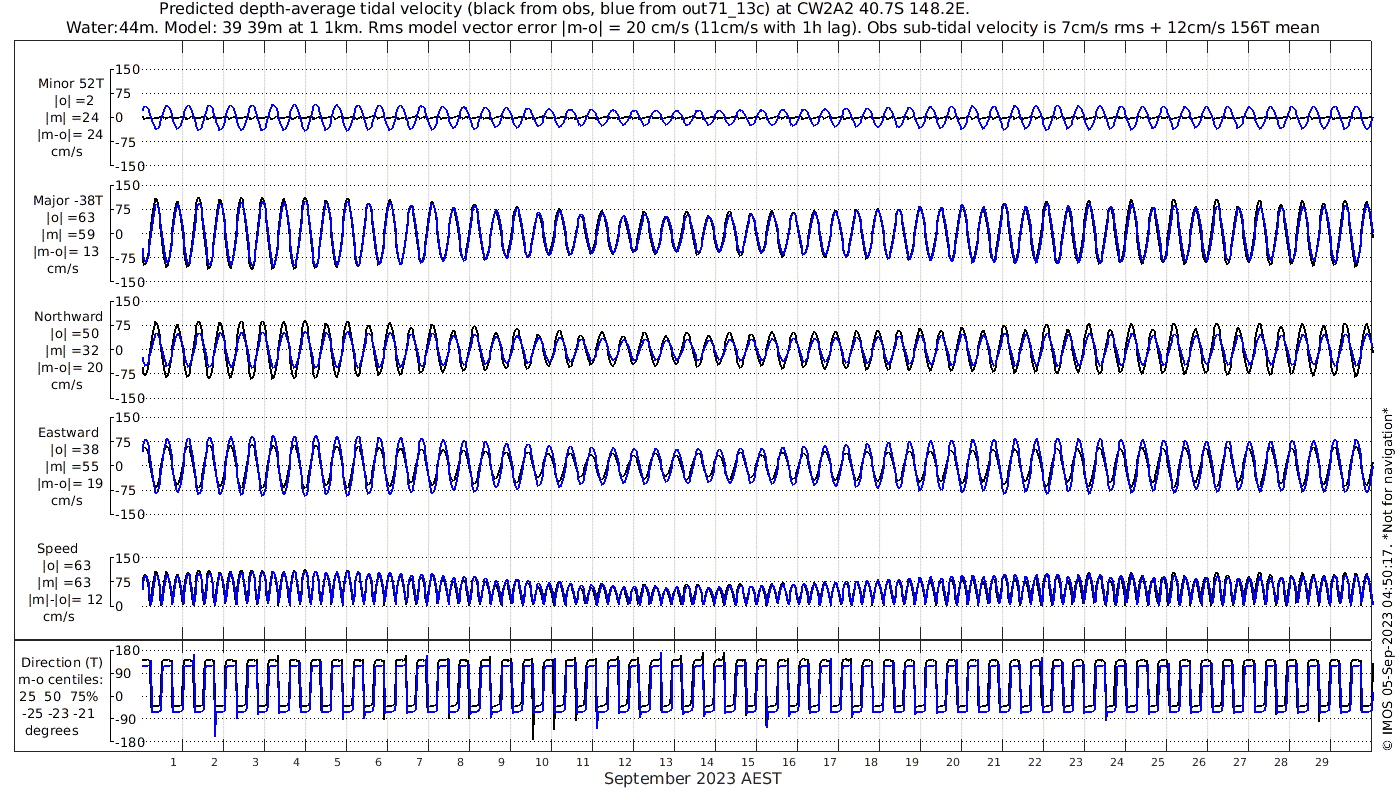This screenshot has height=800, width=1400.
Task: Select '|m-o|= 24' in the Minor panel
Action: pyautogui.click(x=70, y=135)
